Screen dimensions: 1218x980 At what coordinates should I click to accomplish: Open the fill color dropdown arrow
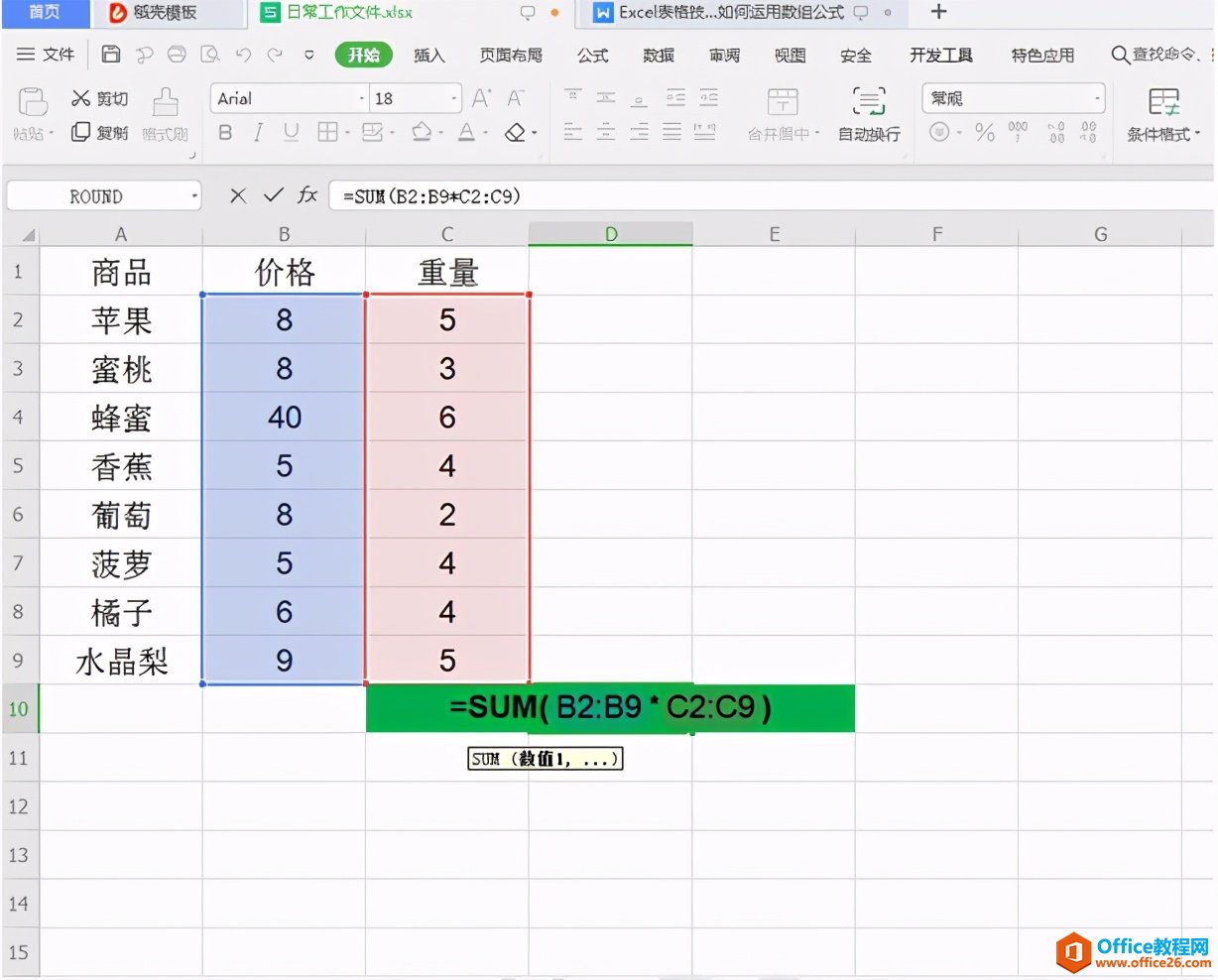[x=440, y=133]
